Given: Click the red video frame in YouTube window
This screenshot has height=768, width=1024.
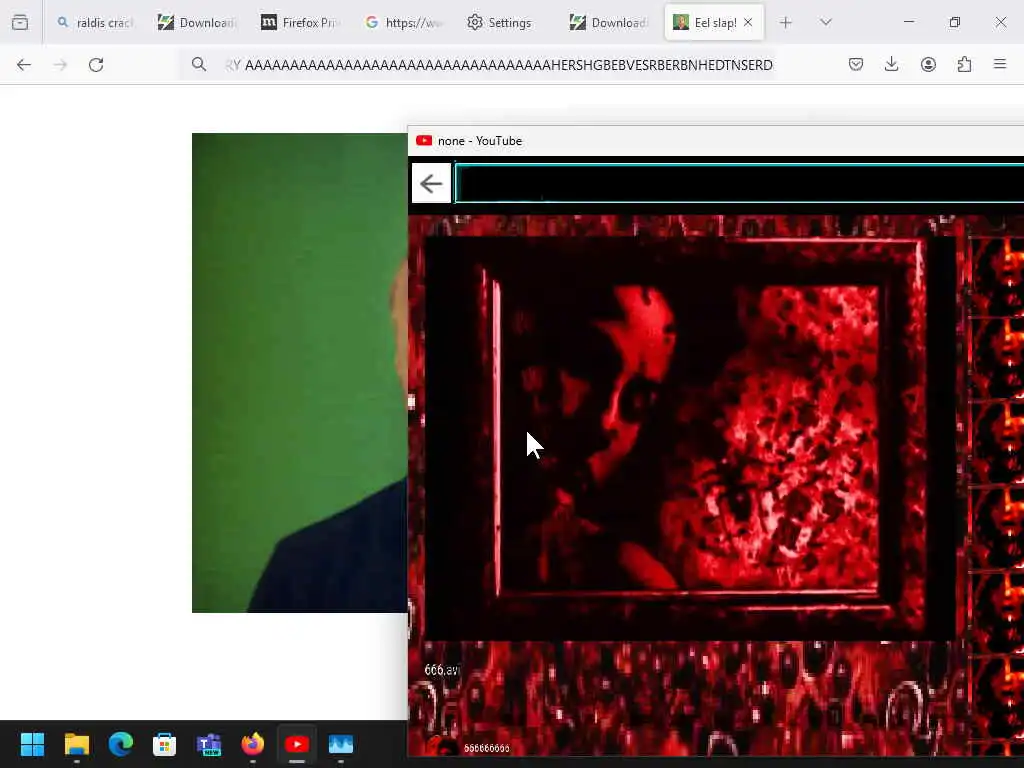Looking at the screenshot, I should pos(690,438).
